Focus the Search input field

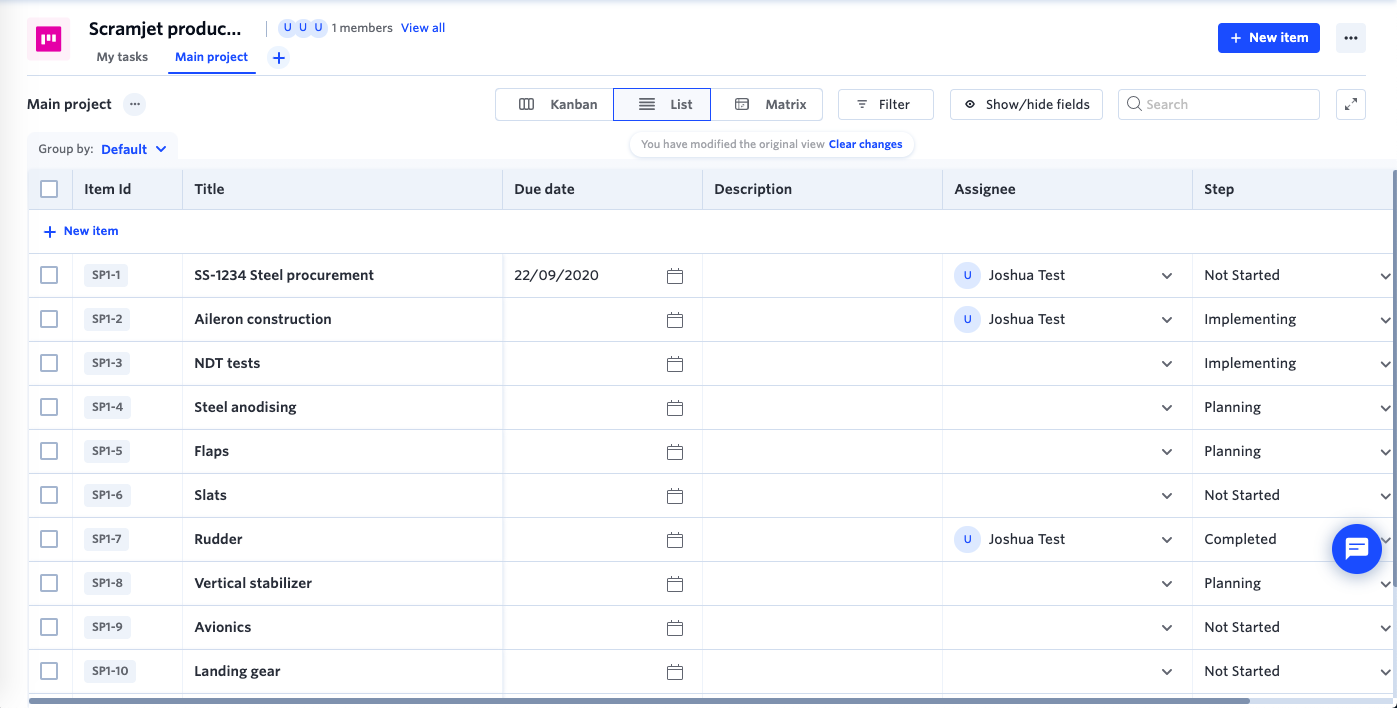click(x=1219, y=104)
